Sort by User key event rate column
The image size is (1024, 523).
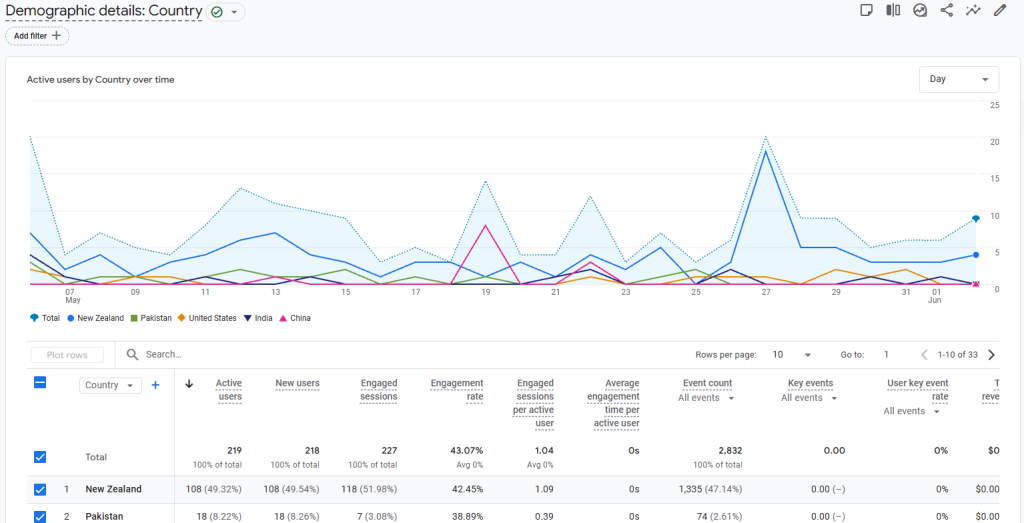918,390
